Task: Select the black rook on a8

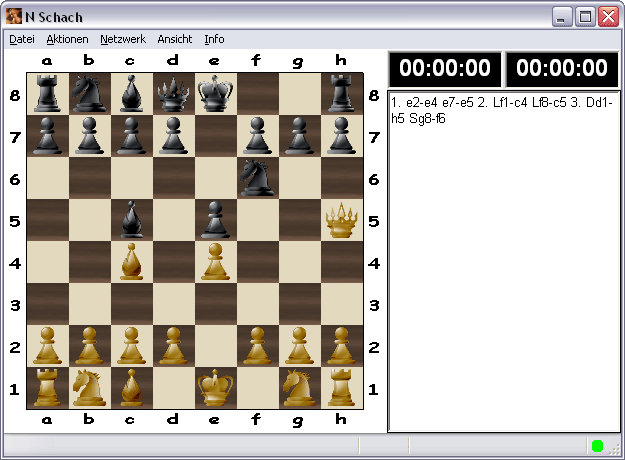Action: [x=47, y=94]
